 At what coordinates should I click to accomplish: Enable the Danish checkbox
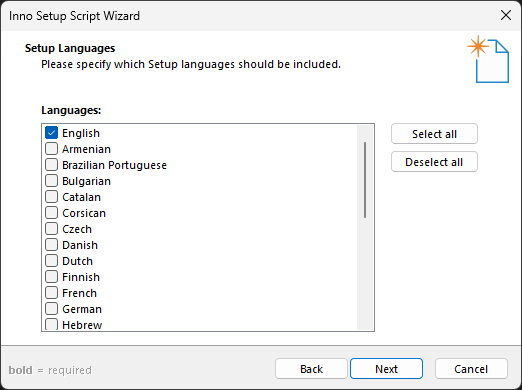51,245
